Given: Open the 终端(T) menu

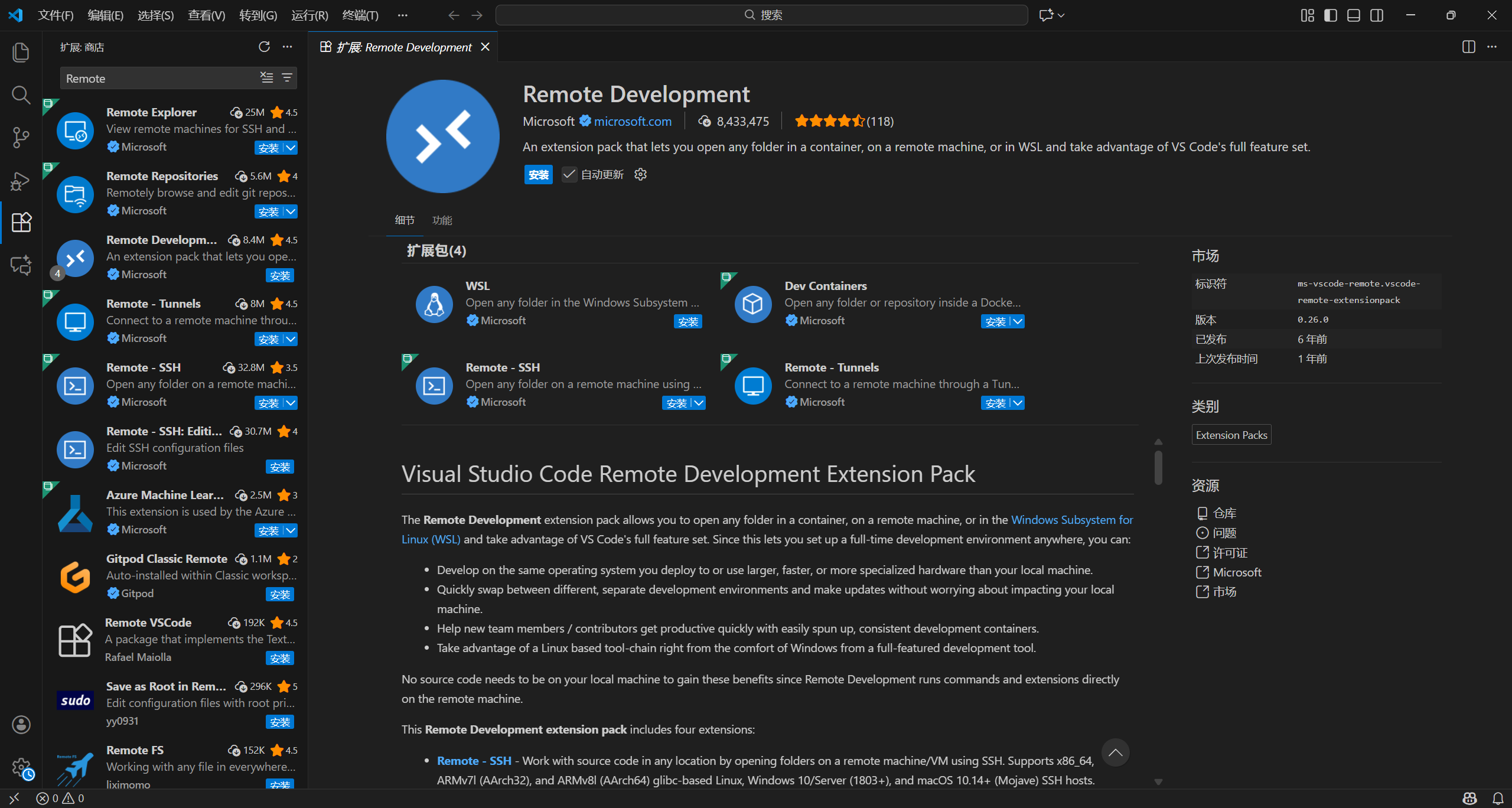Looking at the screenshot, I should tap(360, 15).
